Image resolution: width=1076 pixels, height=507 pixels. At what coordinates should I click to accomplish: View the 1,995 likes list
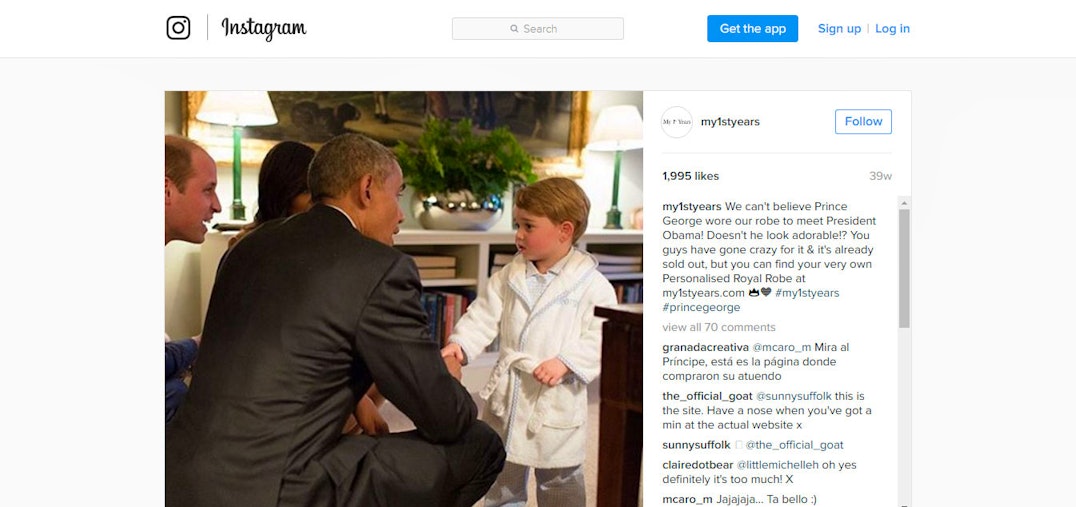pyautogui.click(x=690, y=176)
